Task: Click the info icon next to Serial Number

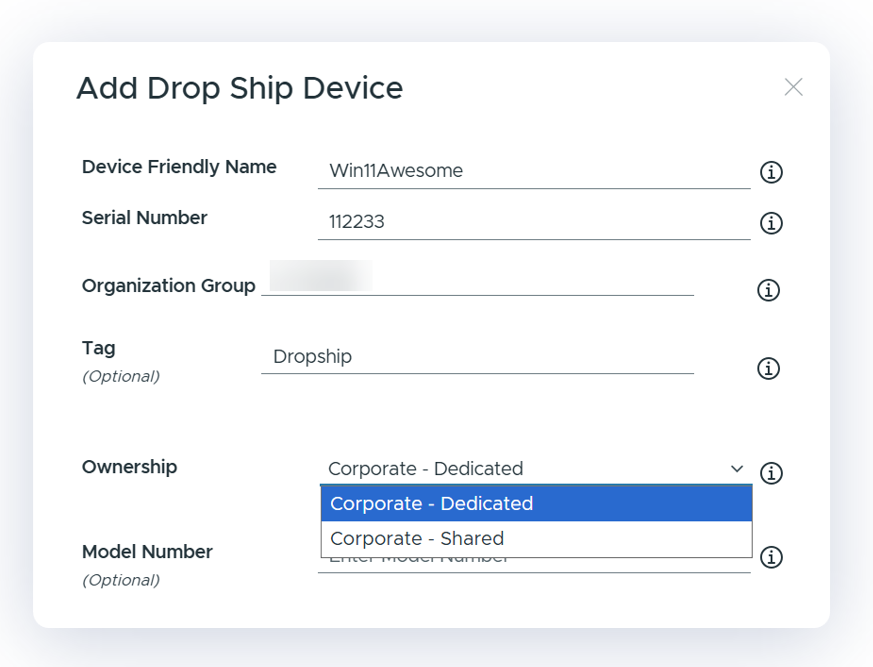Action: pos(771,223)
